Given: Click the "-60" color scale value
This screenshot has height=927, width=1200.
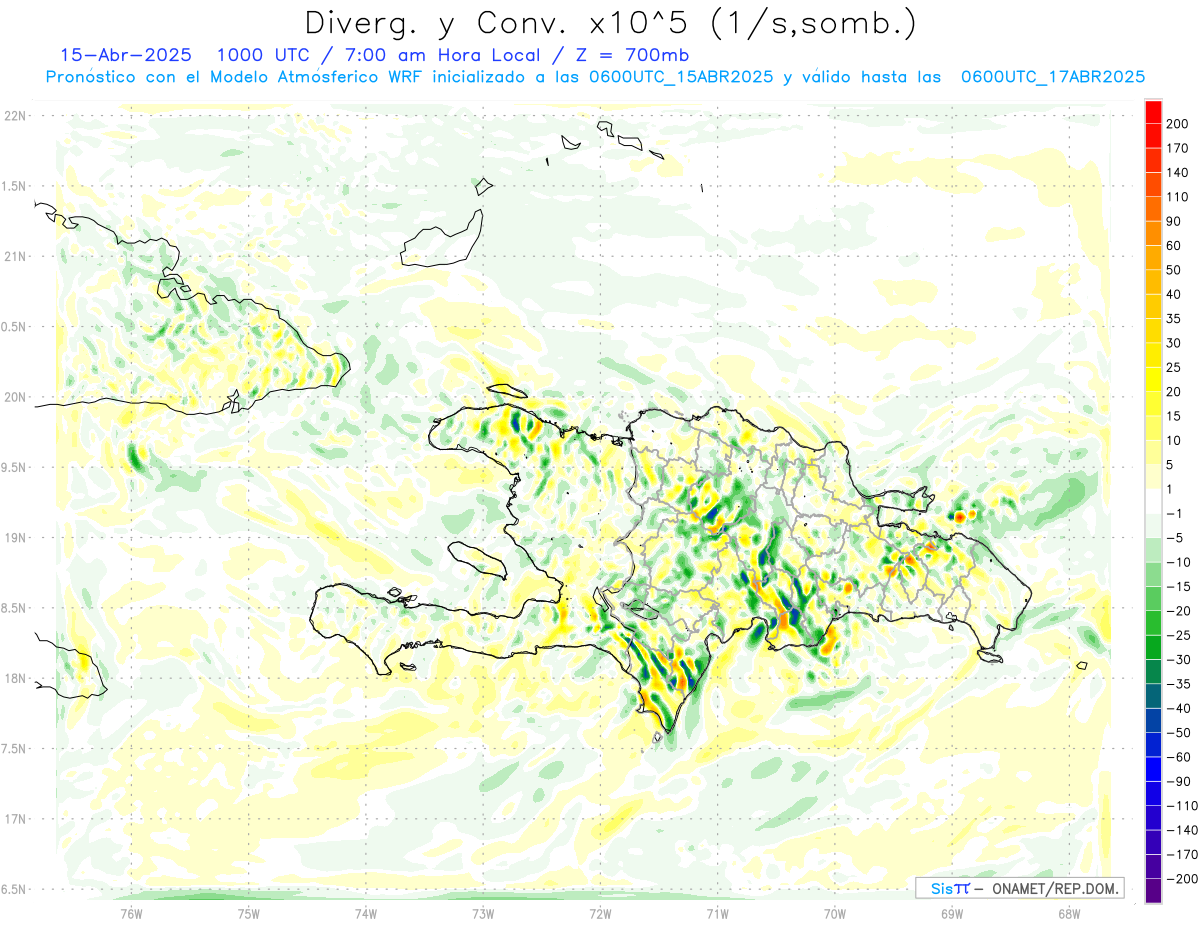Looking at the screenshot, I should (x=1181, y=757).
